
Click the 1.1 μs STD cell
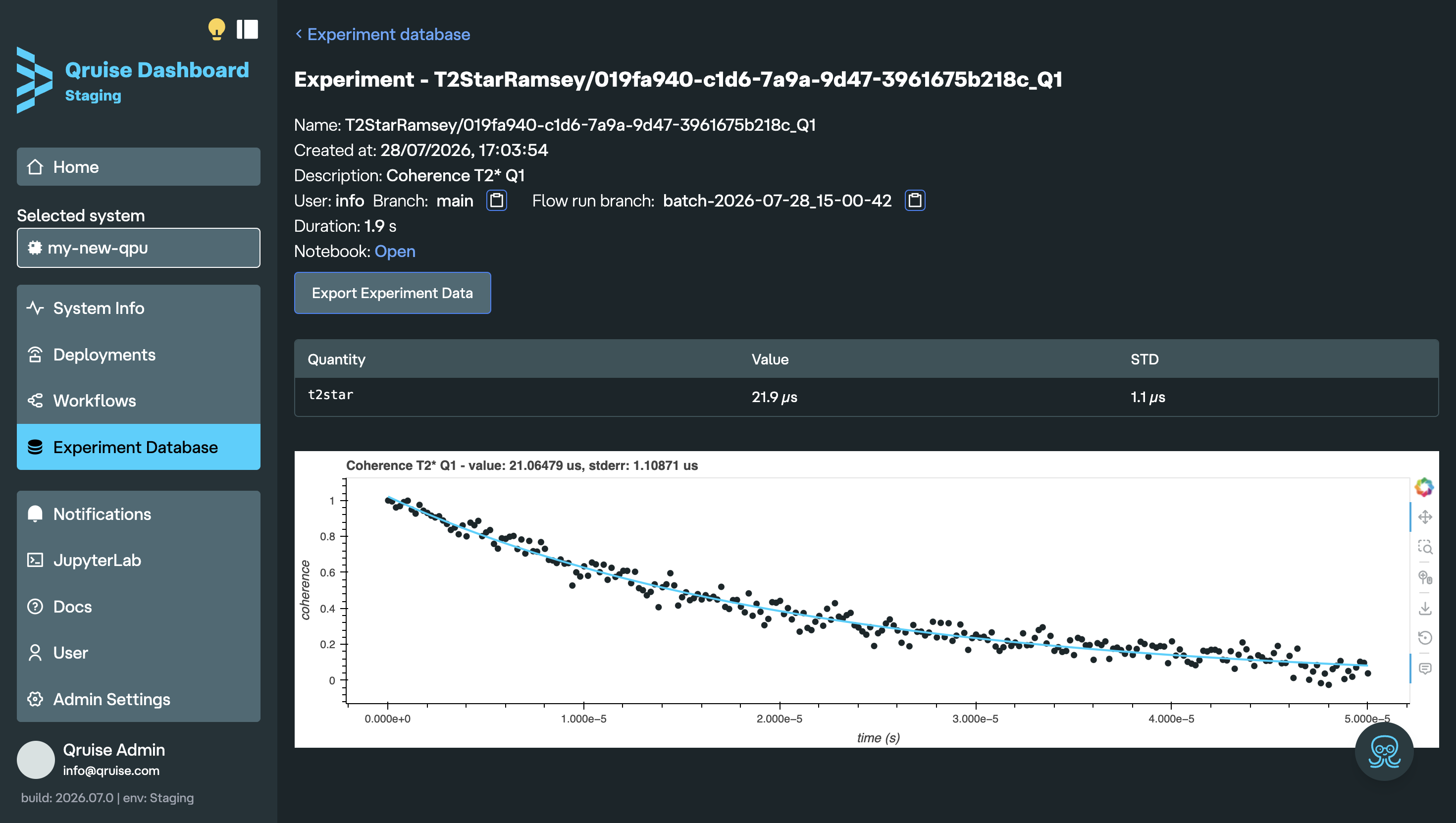click(1148, 397)
